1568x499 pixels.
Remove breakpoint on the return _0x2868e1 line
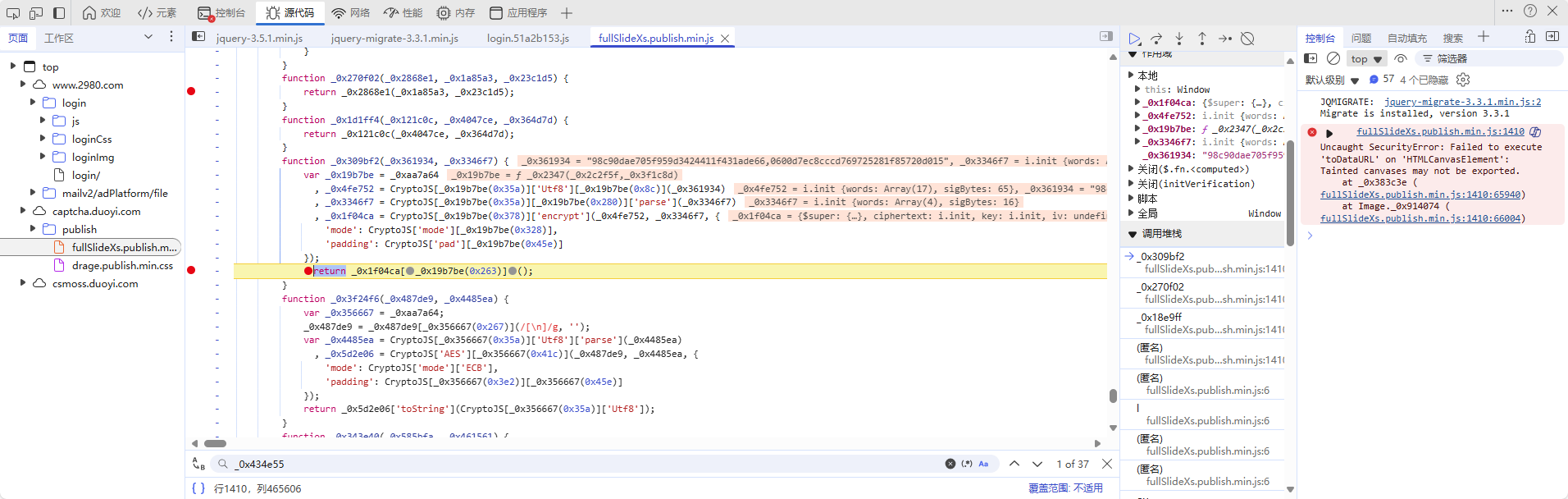pyautogui.click(x=191, y=91)
